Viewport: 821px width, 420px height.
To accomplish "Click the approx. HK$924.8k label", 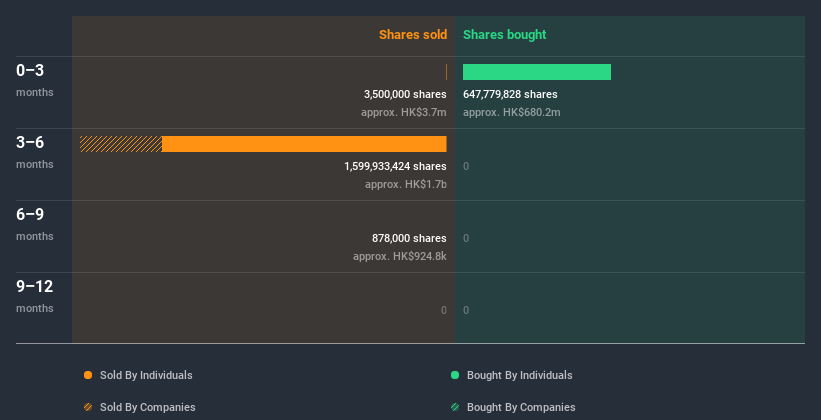I will click(x=400, y=256).
